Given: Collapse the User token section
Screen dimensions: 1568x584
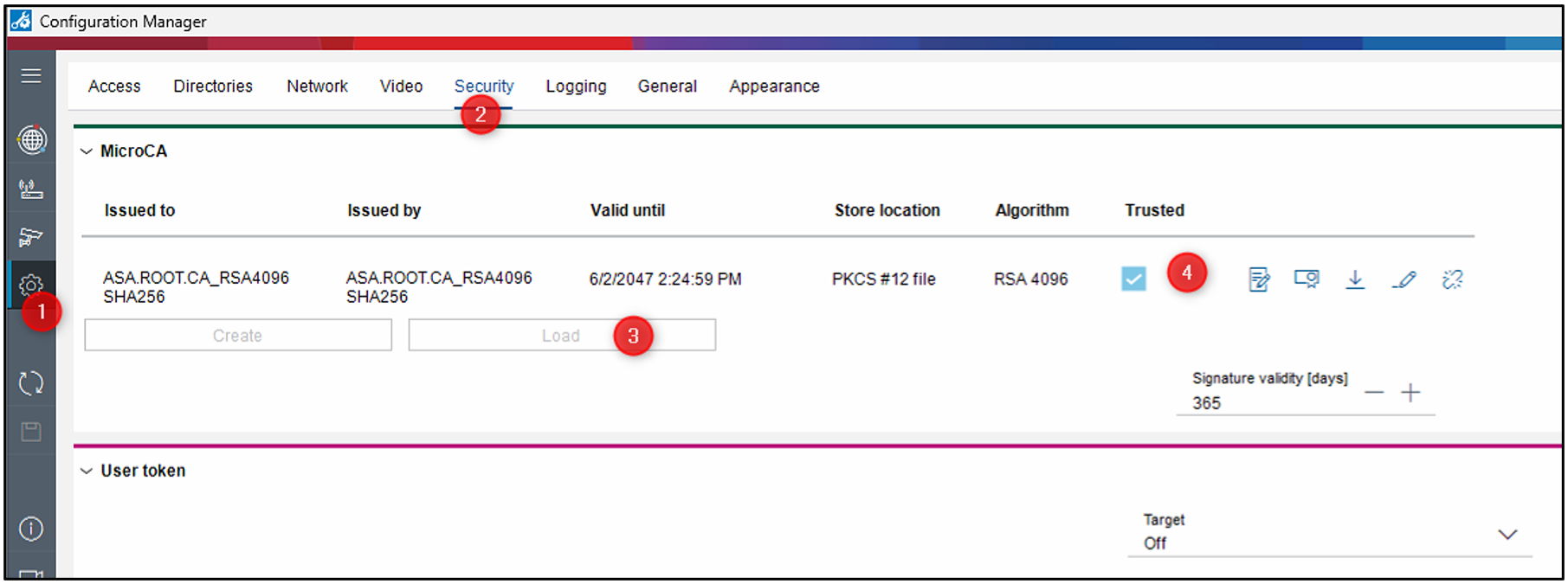Looking at the screenshot, I should click(x=87, y=472).
